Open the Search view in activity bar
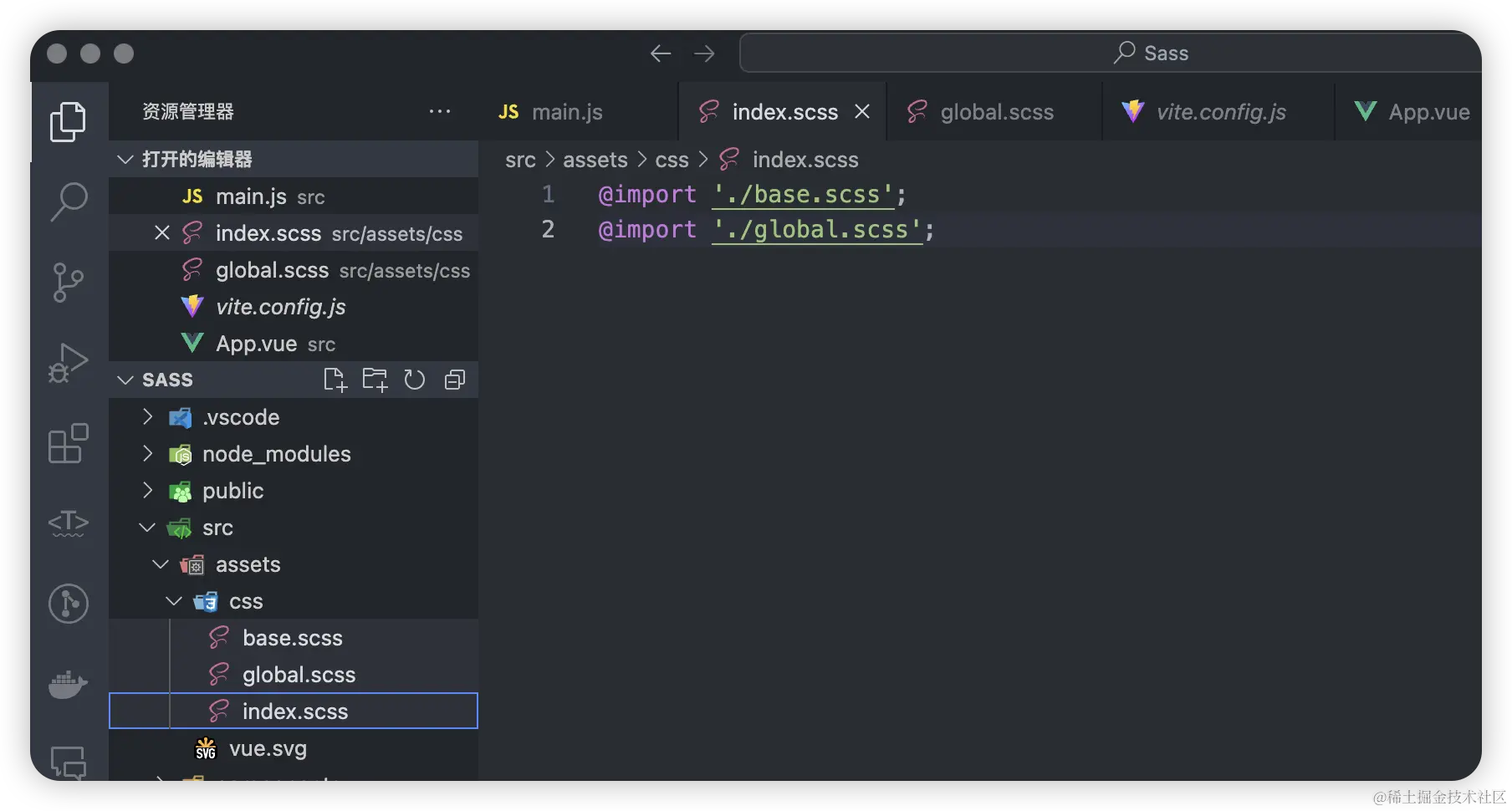 tap(69, 201)
